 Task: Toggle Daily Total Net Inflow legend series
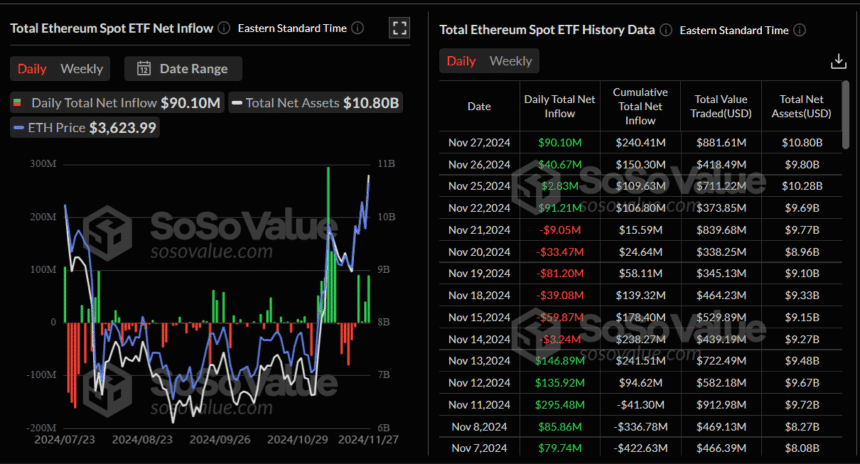tap(117, 103)
